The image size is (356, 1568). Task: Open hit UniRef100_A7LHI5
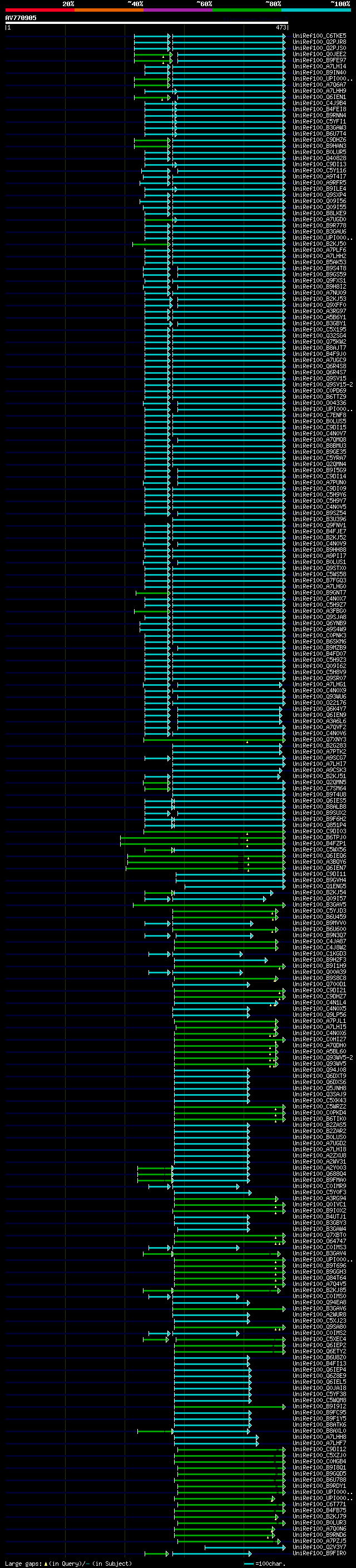319,1027
